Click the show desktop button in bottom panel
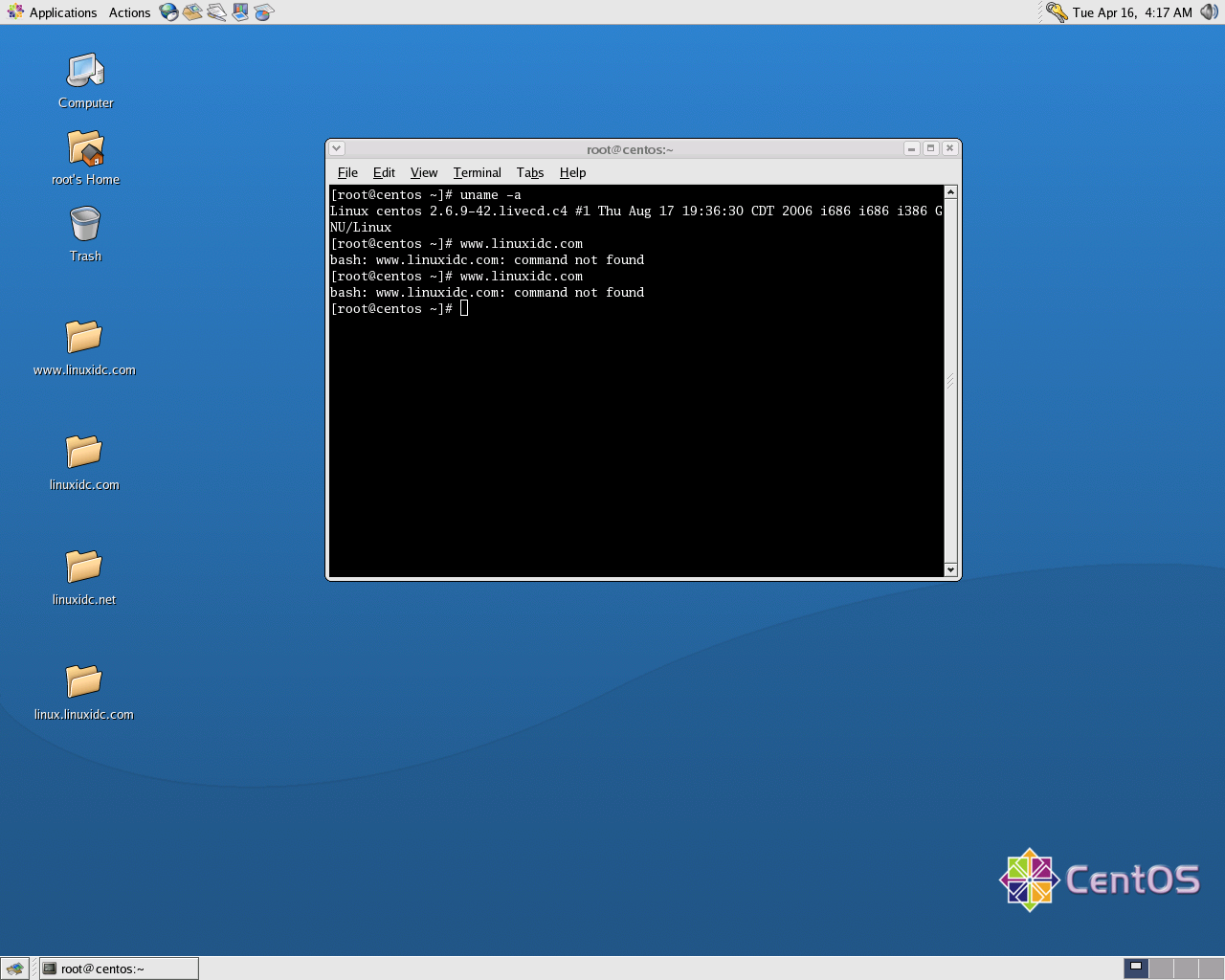This screenshot has height=980, width=1225. pyautogui.click(x=14, y=969)
